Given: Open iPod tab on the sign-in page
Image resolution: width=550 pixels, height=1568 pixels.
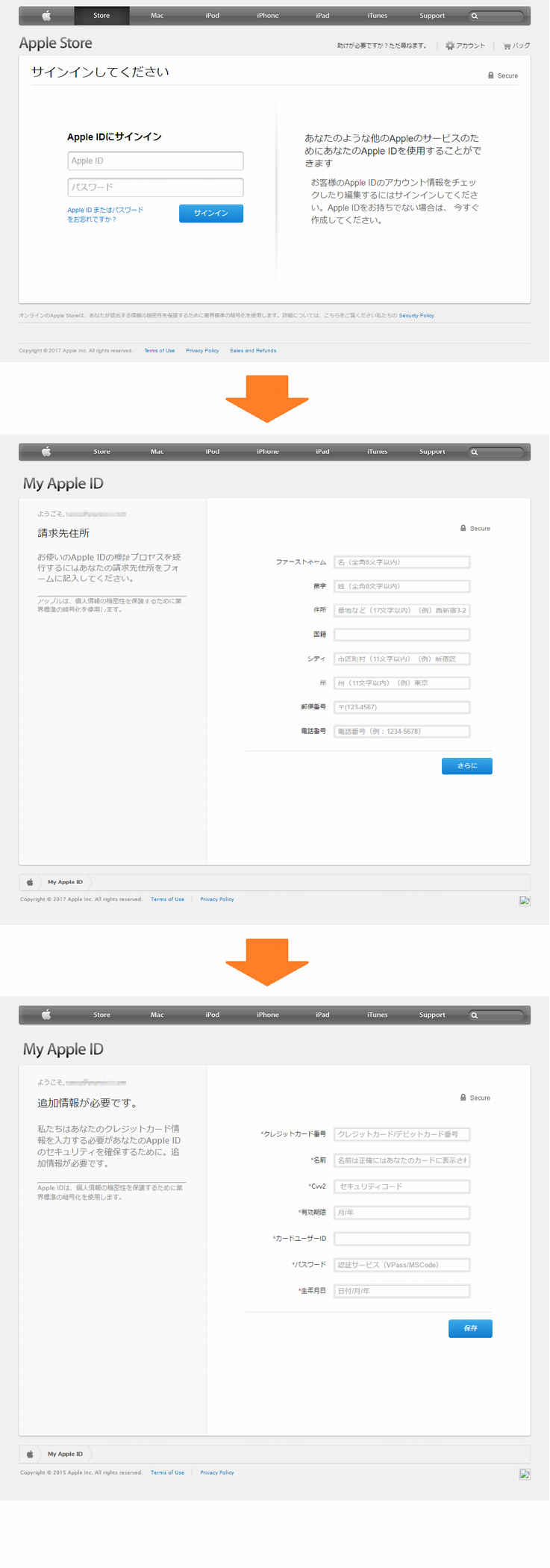Looking at the screenshot, I should (x=213, y=16).
